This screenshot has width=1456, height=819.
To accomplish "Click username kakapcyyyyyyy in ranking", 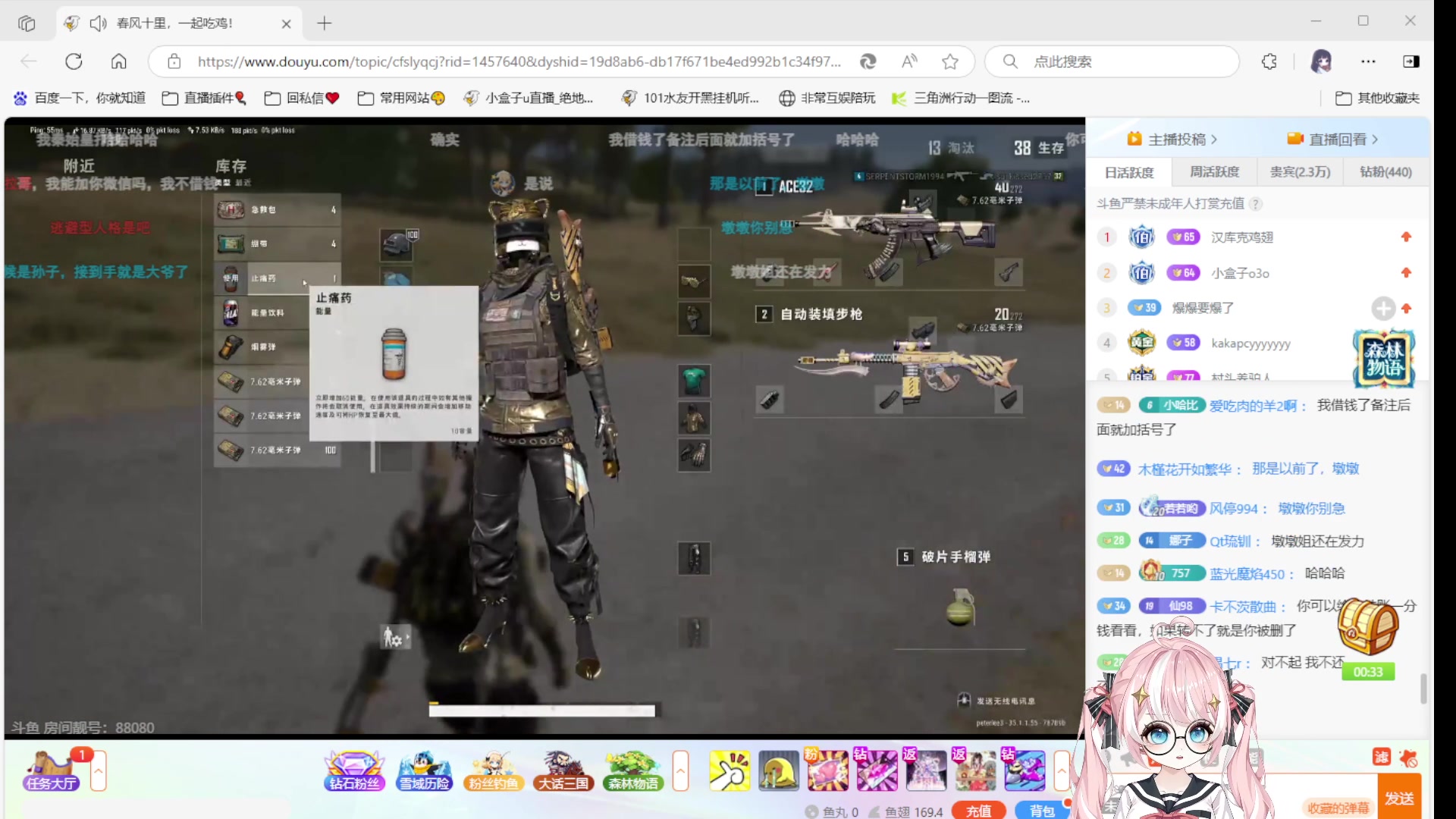I will tap(1251, 344).
